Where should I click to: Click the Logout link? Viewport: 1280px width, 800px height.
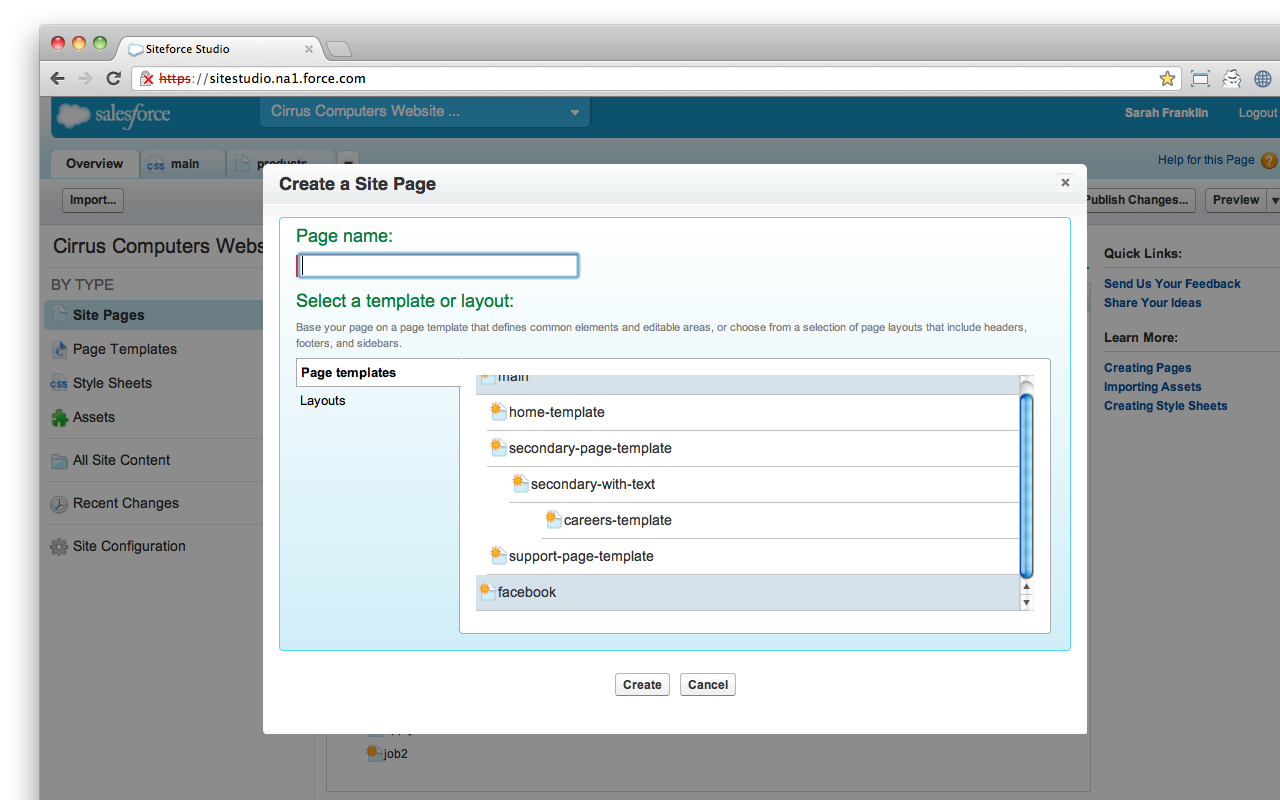click(x=1258, y=113)
